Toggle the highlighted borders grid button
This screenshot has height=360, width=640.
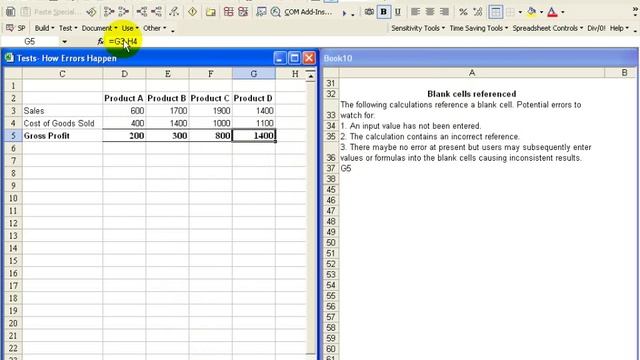coord(496,12)
